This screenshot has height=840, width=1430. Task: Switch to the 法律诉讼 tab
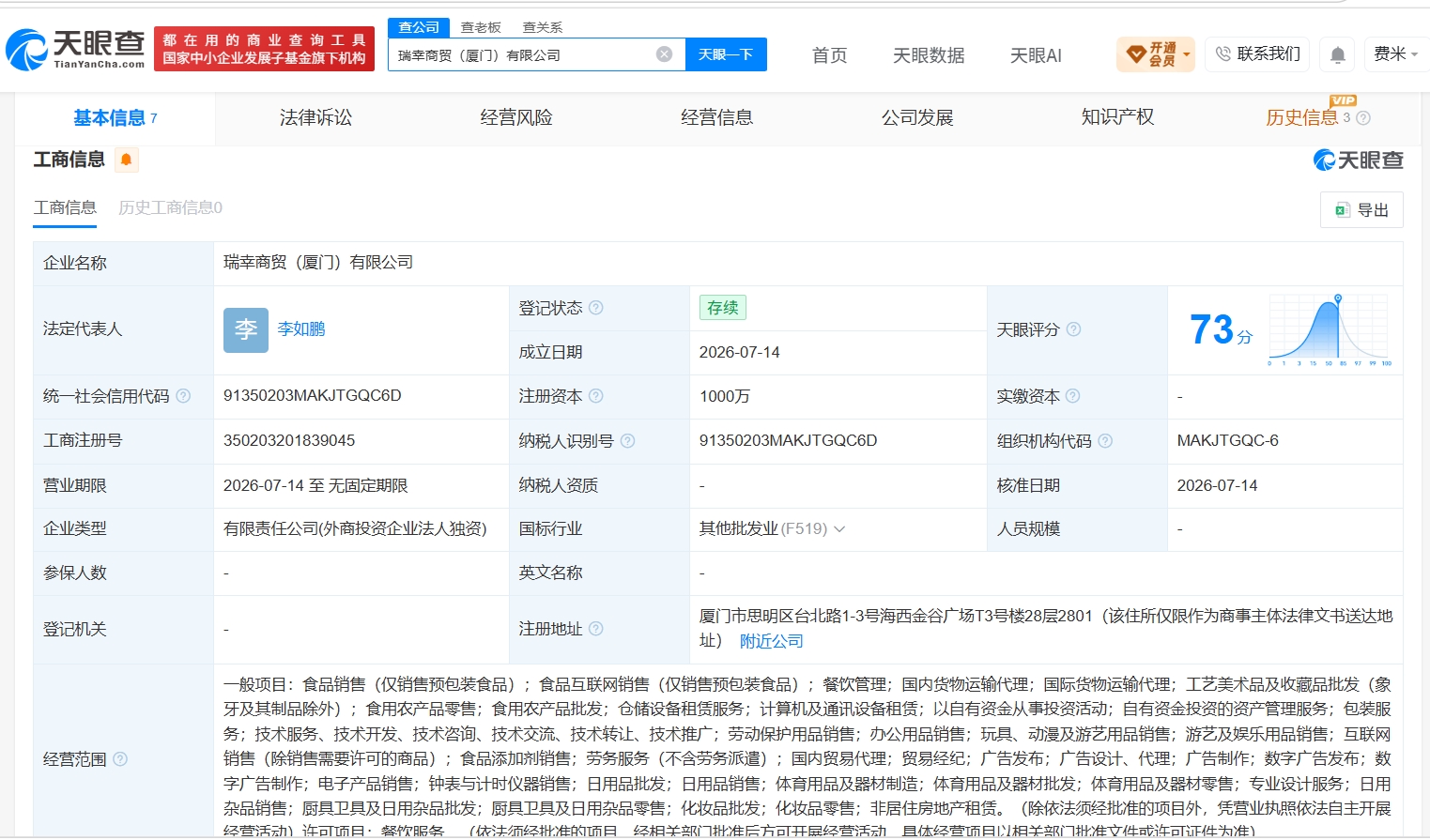(x=315, y=117)
